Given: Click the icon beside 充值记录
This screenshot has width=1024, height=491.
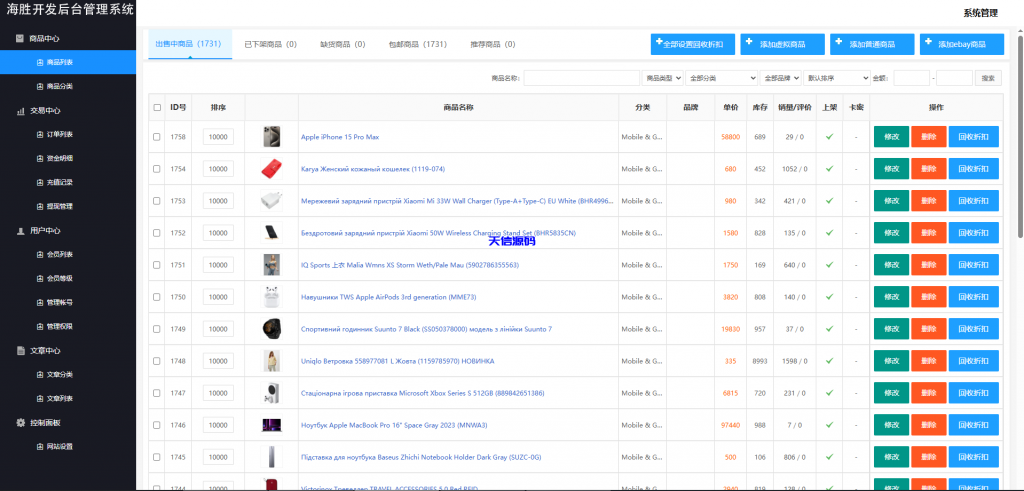Looking at the screenshot, I should click(40, 183).
